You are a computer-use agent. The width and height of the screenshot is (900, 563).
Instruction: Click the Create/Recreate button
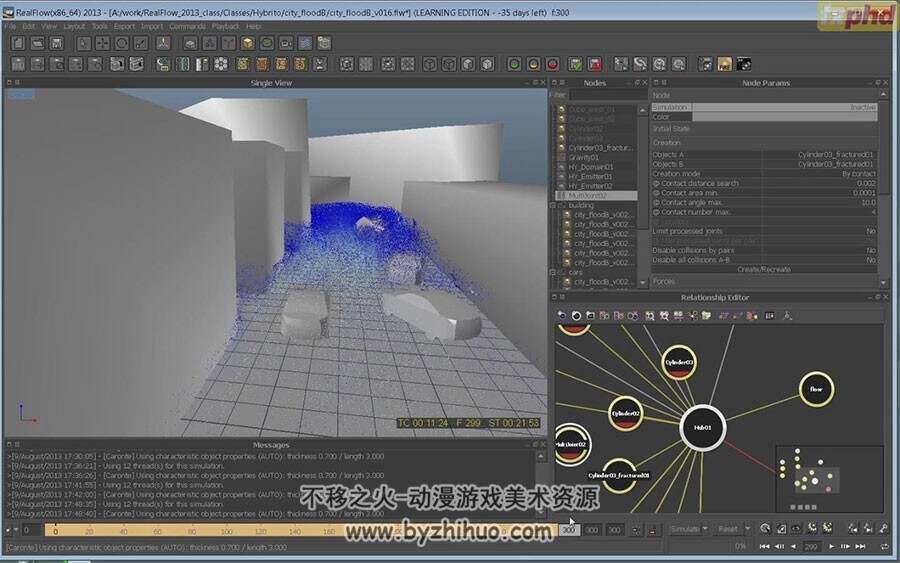coord(764,269)
